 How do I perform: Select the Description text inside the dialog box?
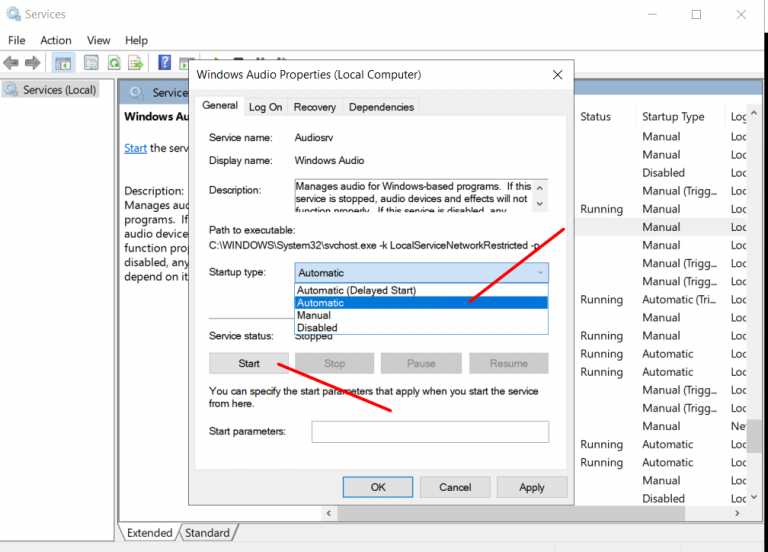coord(413,199)
